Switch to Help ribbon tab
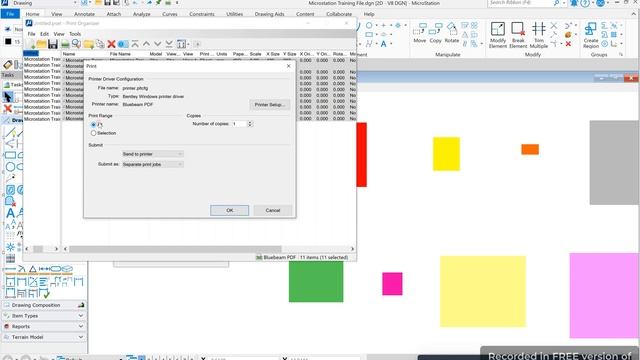Screen dimensions: 640x360 pyautogui.click(x=369, y=14)
